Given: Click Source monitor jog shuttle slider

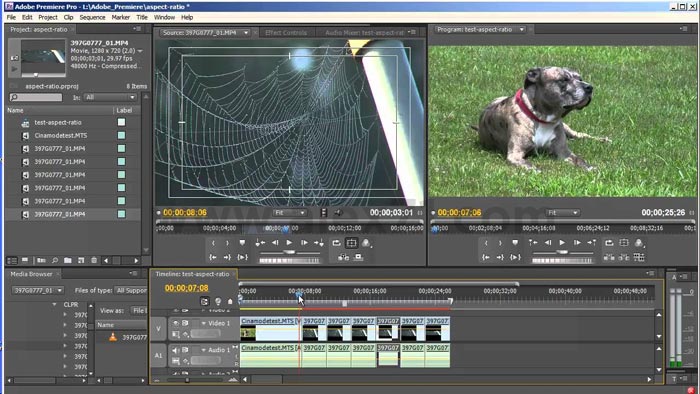Looking at the screenshot, I should point(289,252).
